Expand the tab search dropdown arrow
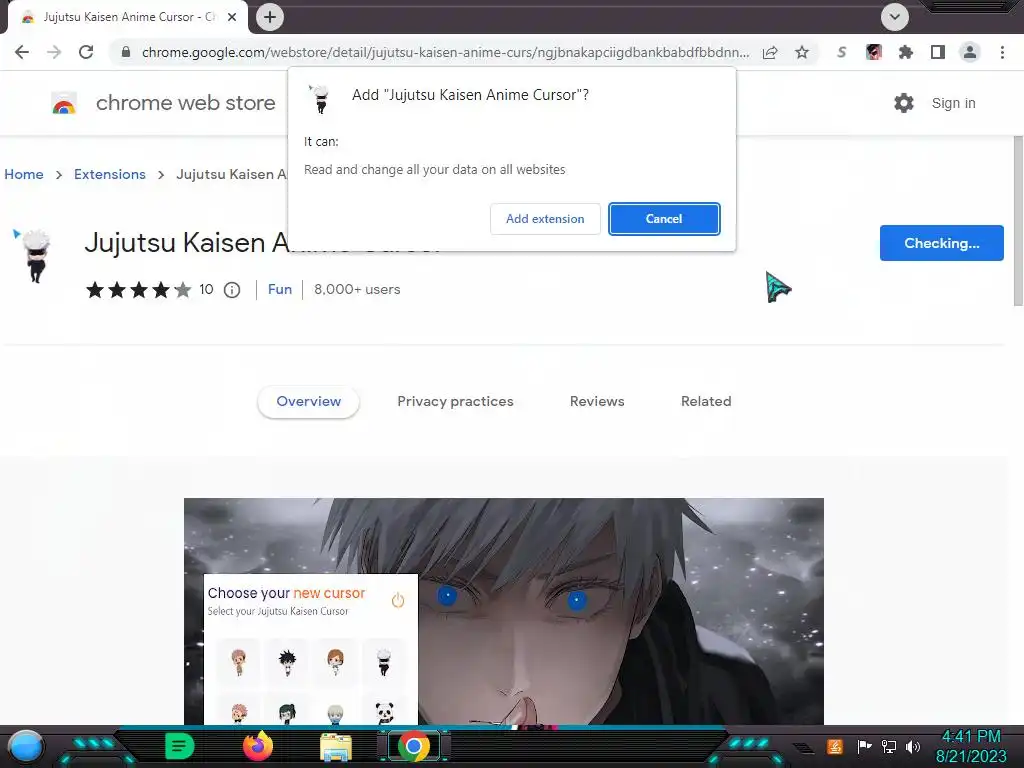Viewport: 1024px width, 768px height. pyautogui.click(x=895, y=17)
